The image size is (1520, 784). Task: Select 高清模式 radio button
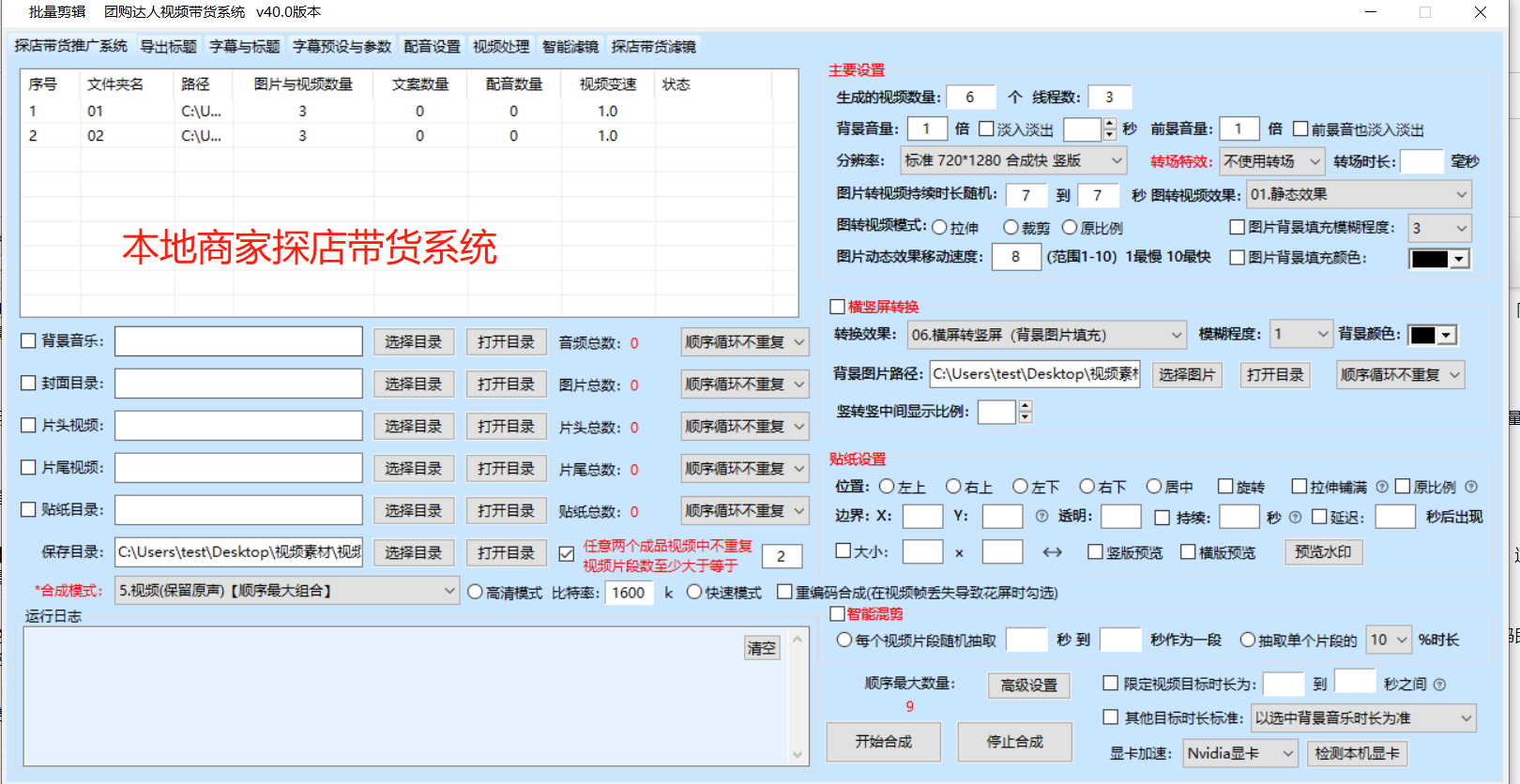pyautogui.click(x=475, y=593)
